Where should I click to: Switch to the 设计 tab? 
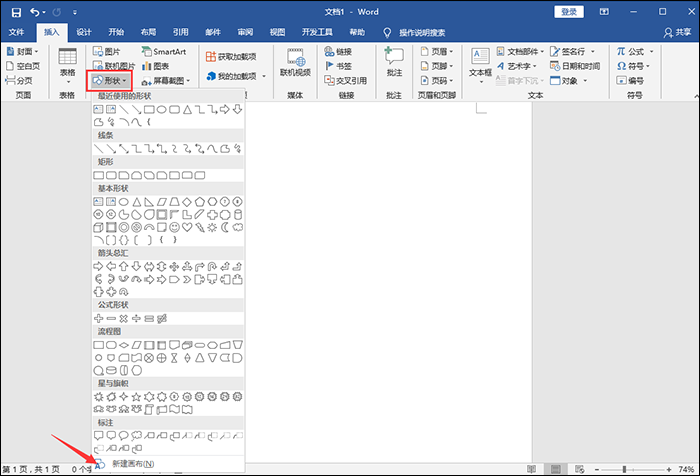point(84,32)
